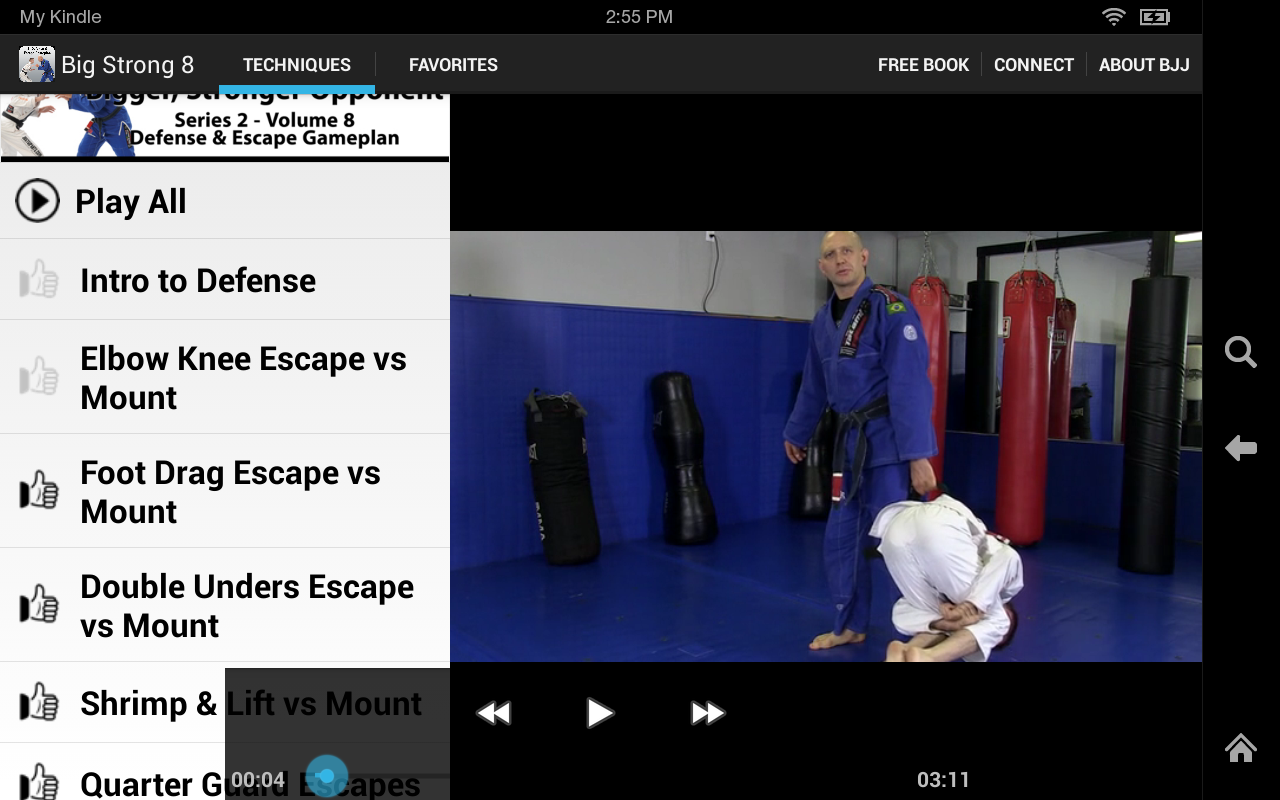Screen dimensions: 1280x800
Task: Toggle thumbs-up on Foot Drag Escape vs Mount
Action: 38,490
